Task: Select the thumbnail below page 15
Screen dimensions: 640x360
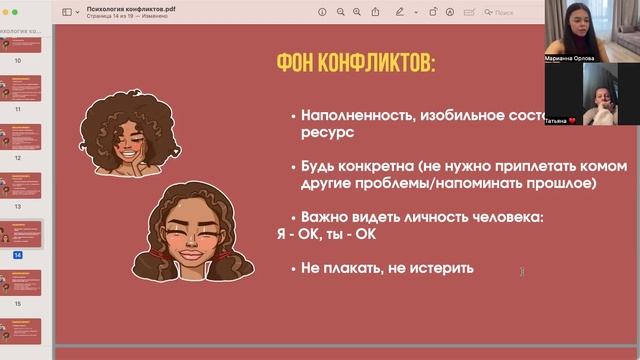Action: point(21,331)
